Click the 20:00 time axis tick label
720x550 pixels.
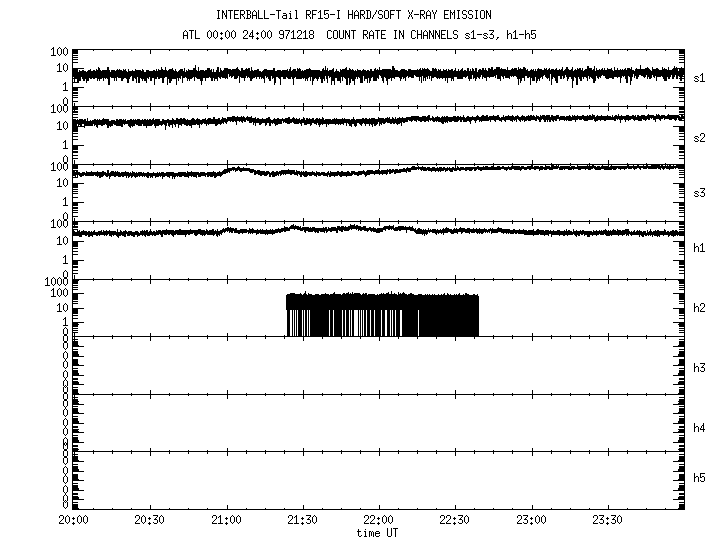pos(73,520)
